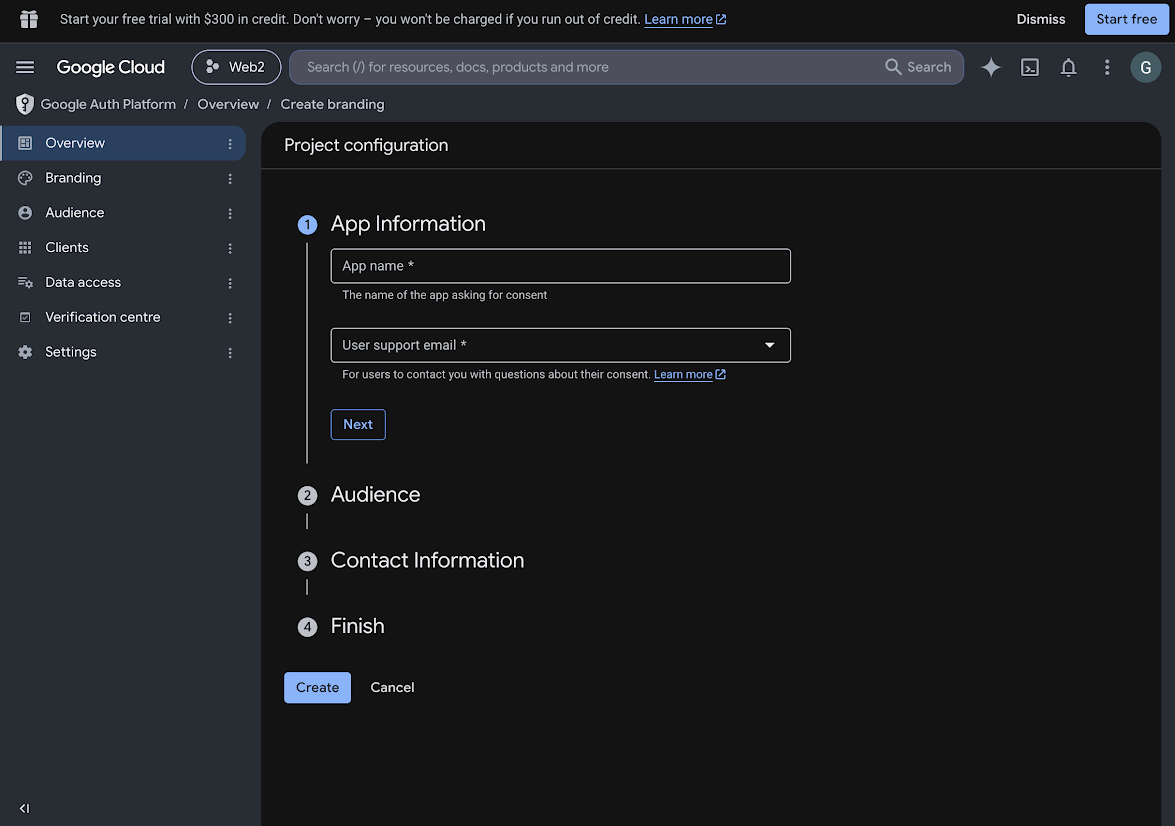Expand the Contact Information step
Screen dimensions: 1175x826
(x=427, y=561)
